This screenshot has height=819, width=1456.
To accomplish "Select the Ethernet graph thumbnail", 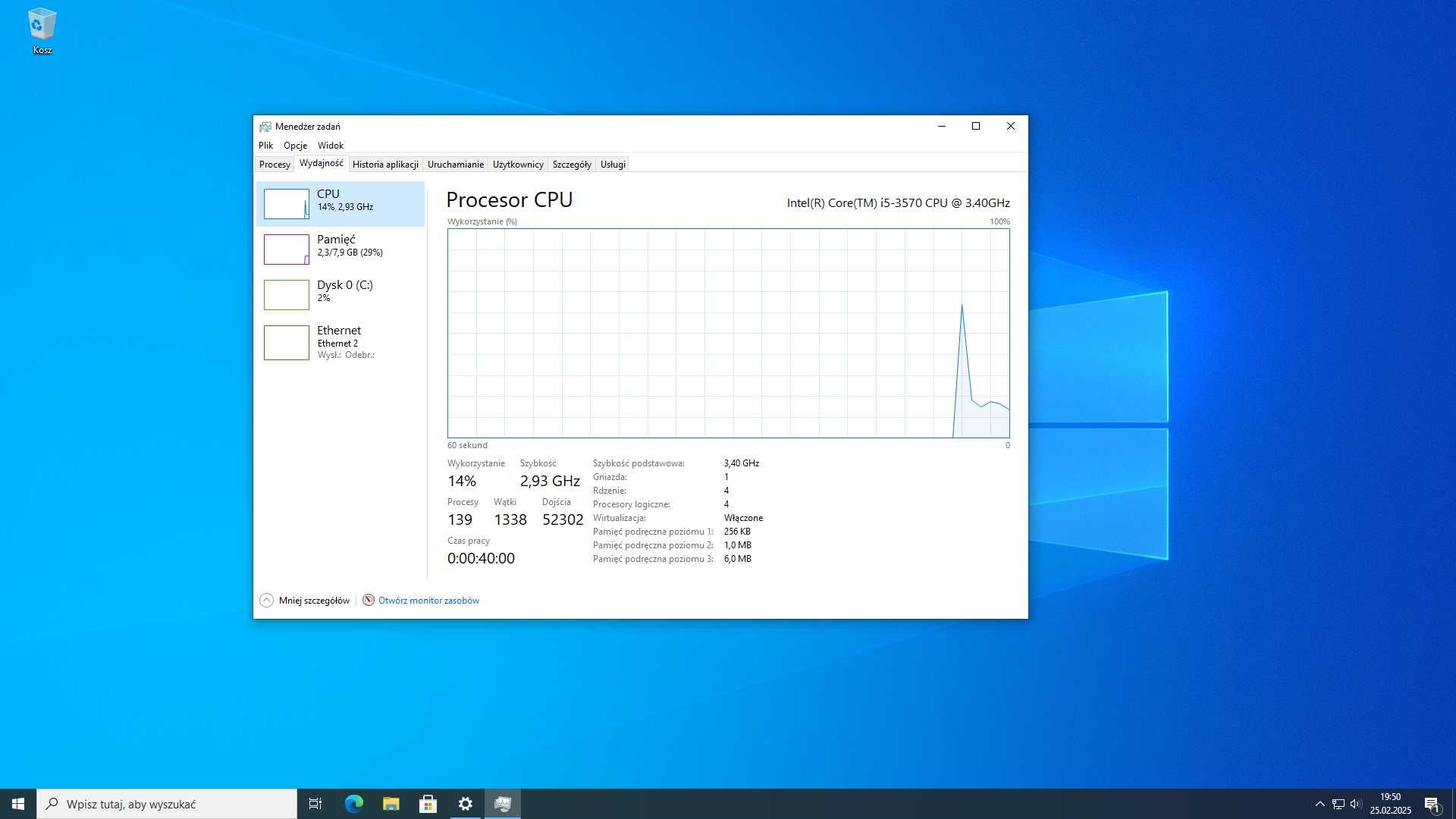I will [x=286, y=343].
